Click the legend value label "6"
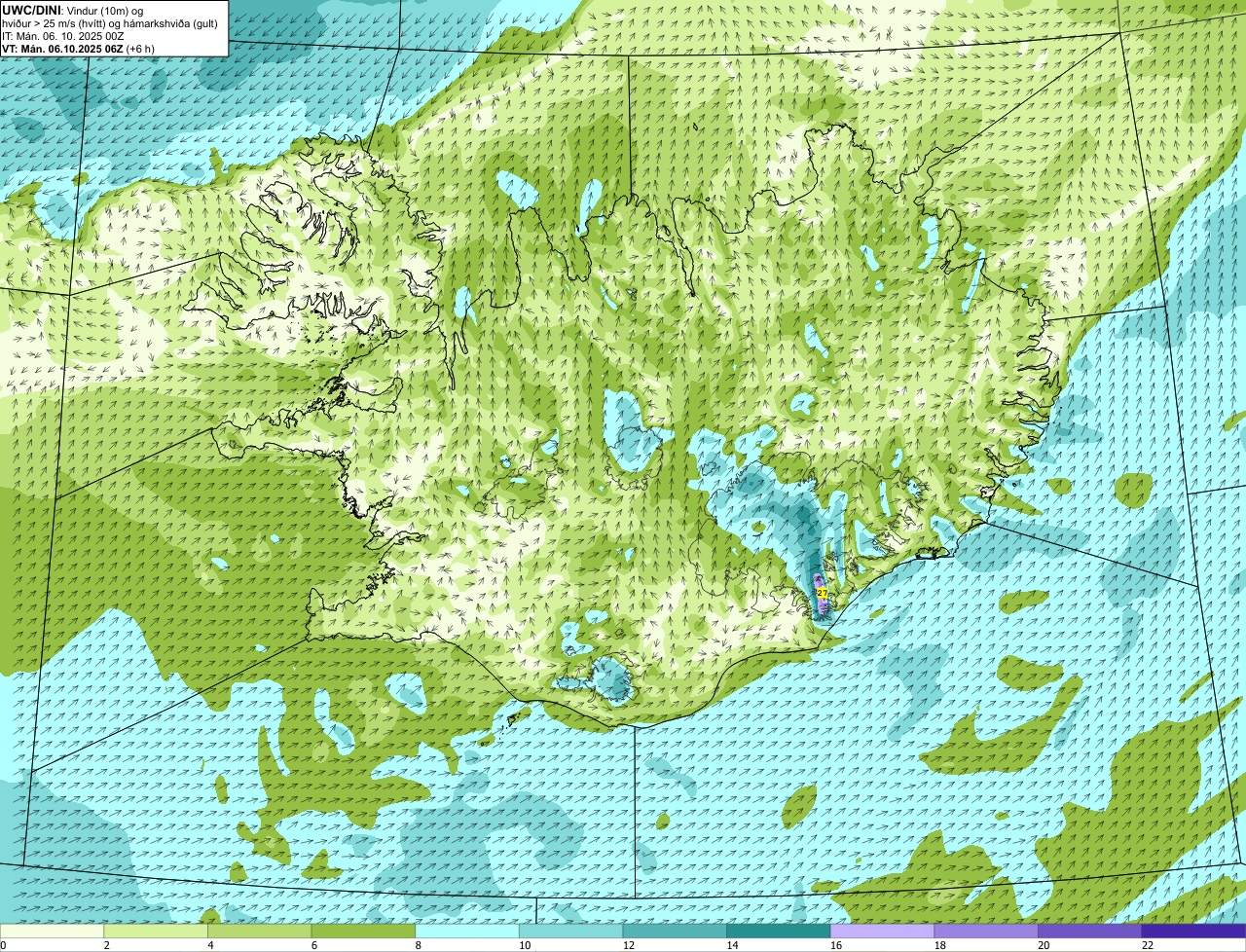Screen dimensions: 1246x952 click(313, 945)
